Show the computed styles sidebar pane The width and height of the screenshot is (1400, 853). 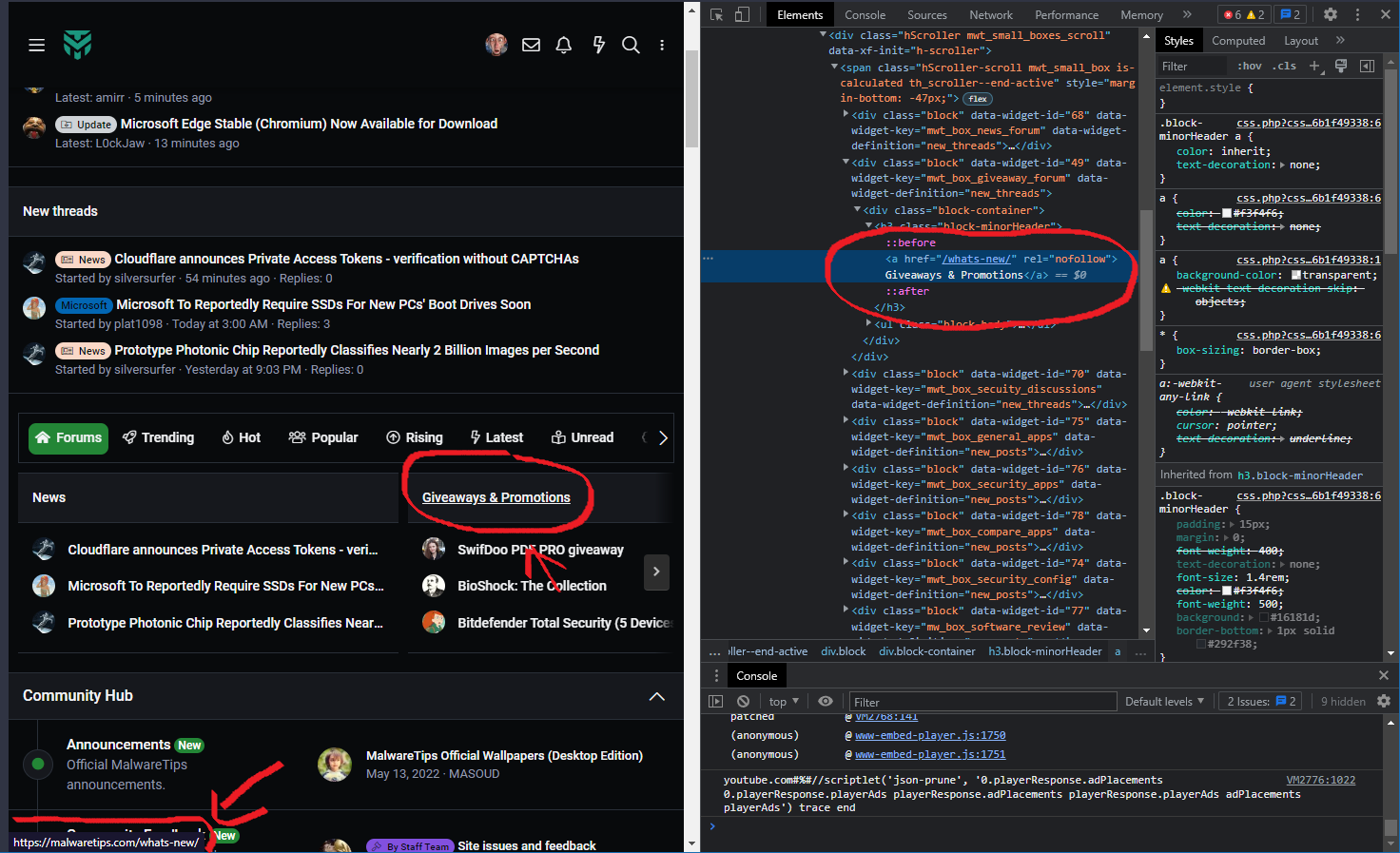tap(1367, 66)
